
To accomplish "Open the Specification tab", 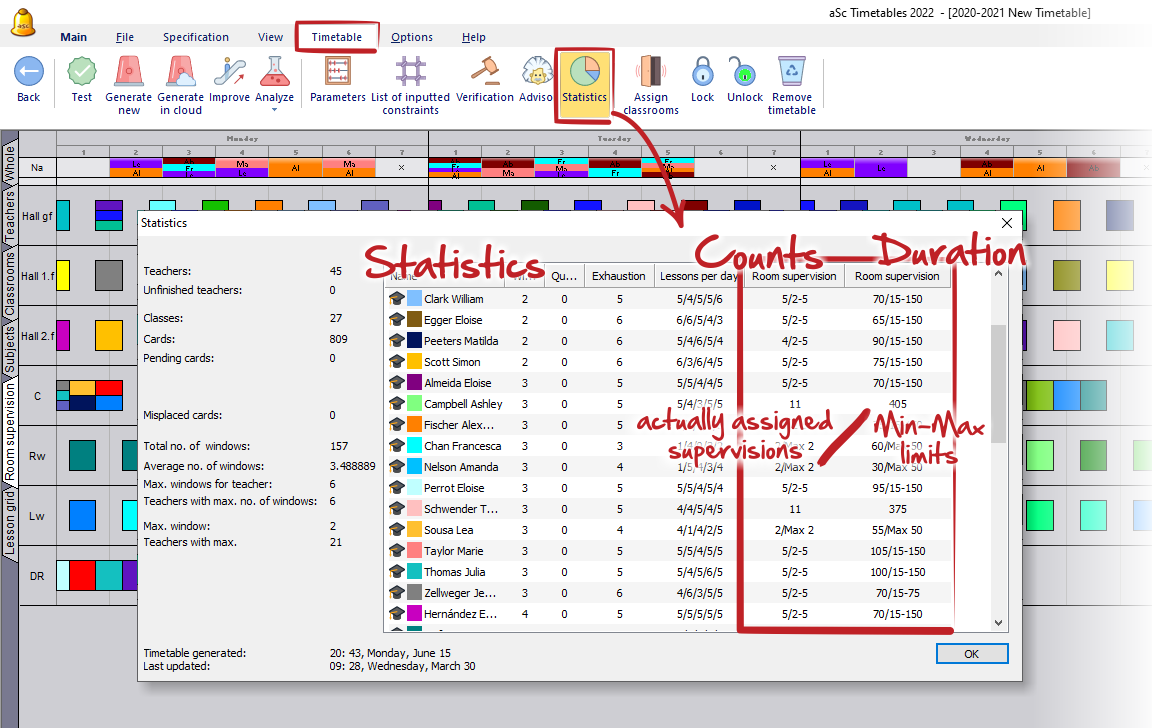I will (195, 37).
